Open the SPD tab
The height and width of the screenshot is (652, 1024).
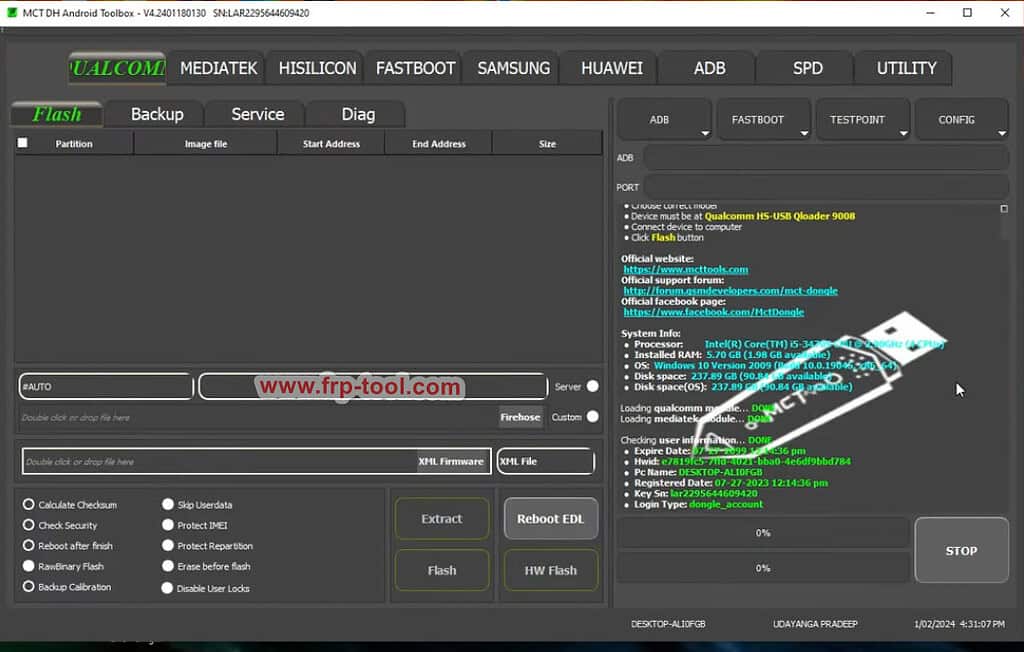[x=807, y=69]
